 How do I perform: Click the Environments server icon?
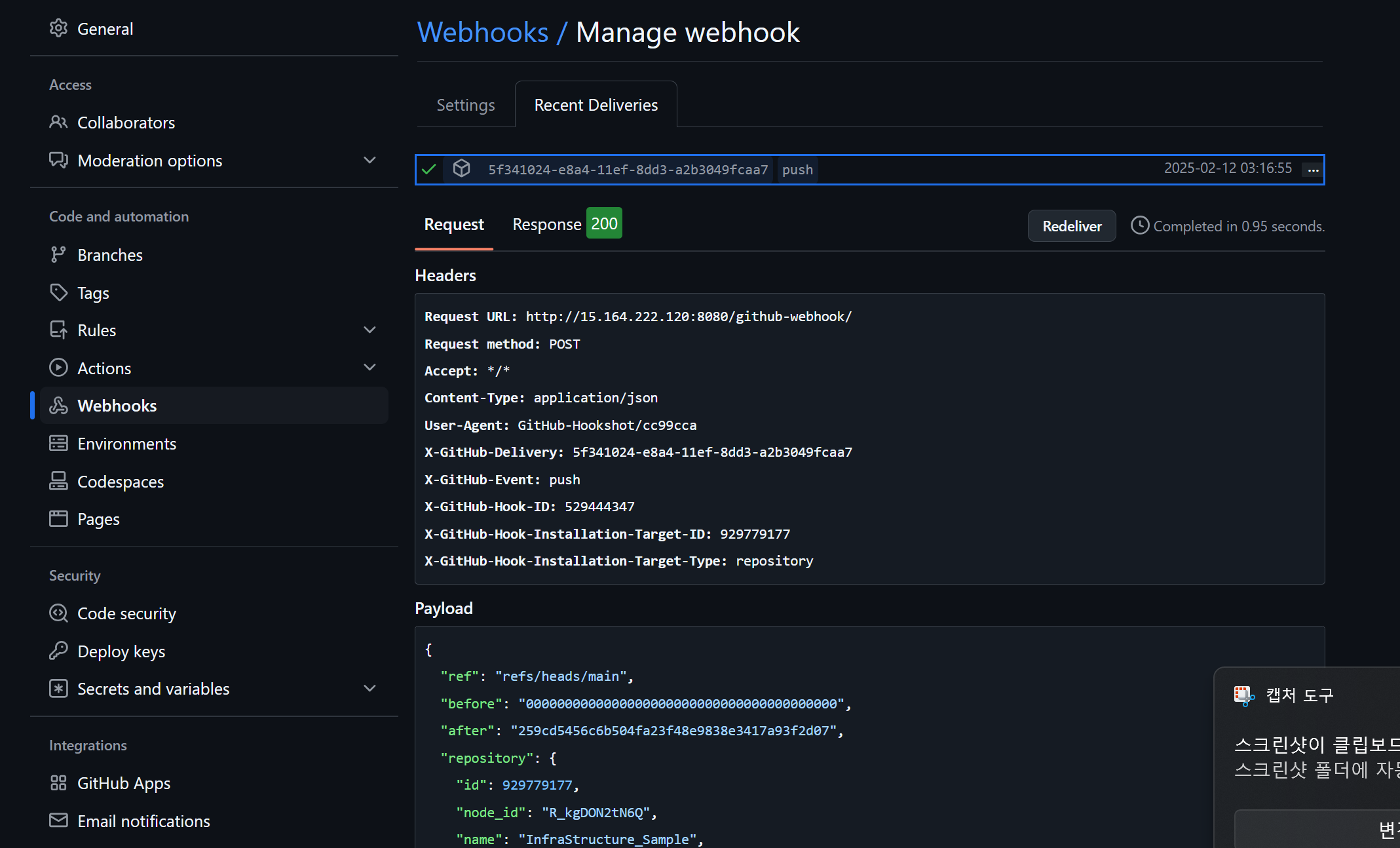coord(58,444)
